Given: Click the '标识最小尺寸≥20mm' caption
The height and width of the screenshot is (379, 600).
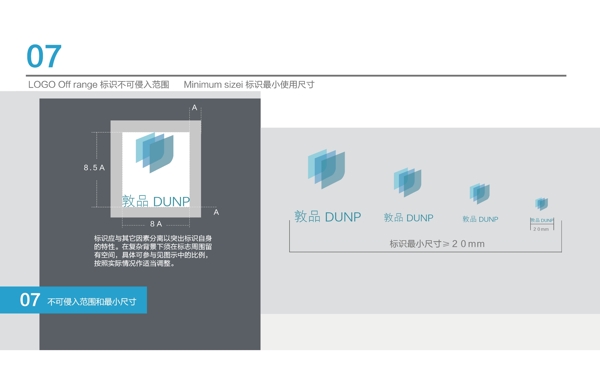Looking at the screenshot, I should (437, 244).
